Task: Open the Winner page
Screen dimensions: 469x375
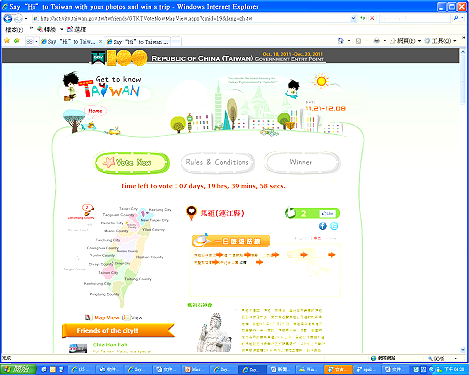Action: [302, 162]
